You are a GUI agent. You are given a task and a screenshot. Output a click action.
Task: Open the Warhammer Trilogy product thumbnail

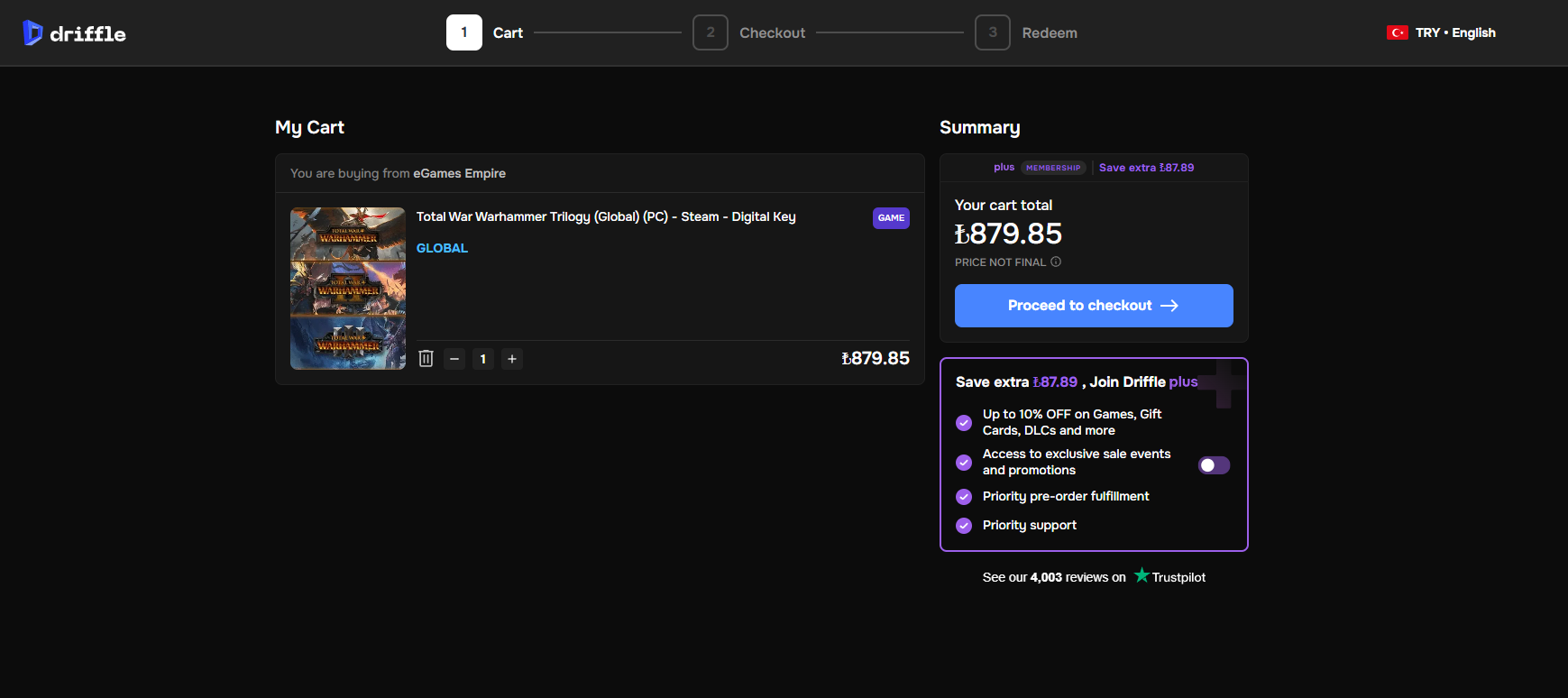348,289
